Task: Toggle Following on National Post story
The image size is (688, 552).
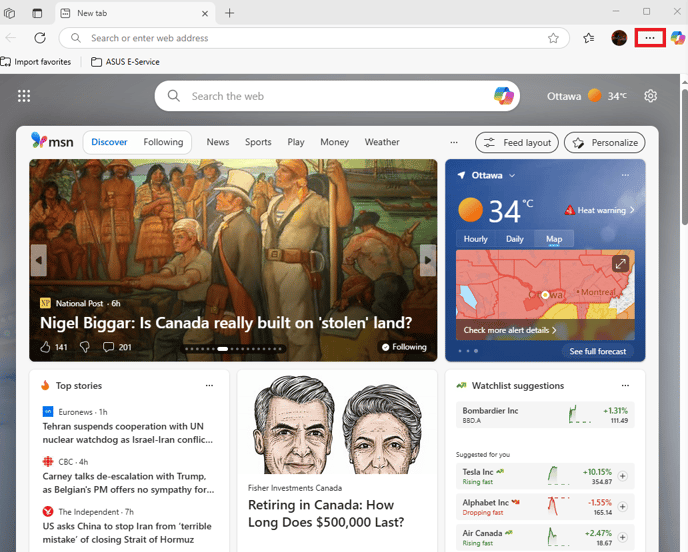Action: (404, 347)
